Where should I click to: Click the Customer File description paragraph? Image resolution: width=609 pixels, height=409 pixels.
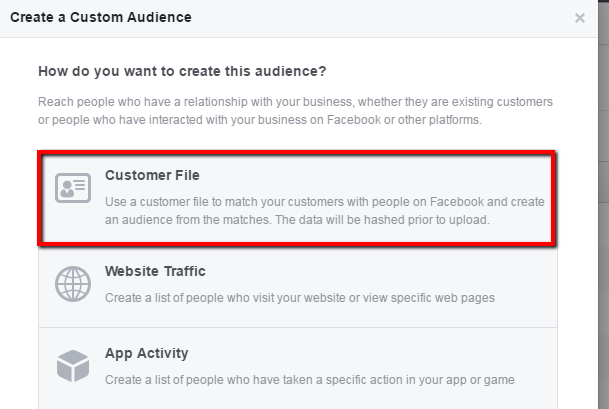[324, 210]
